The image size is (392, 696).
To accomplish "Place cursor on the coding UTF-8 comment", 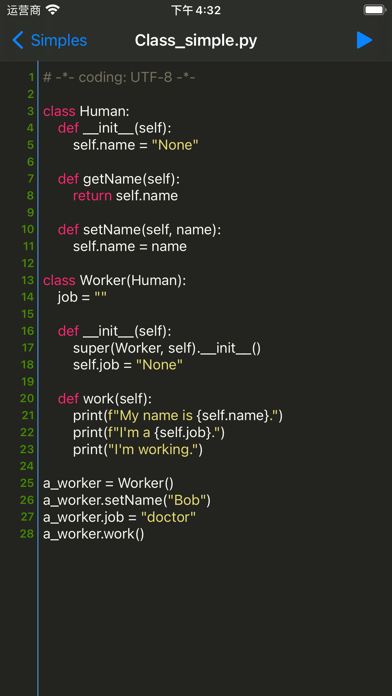I will (119, 78).
